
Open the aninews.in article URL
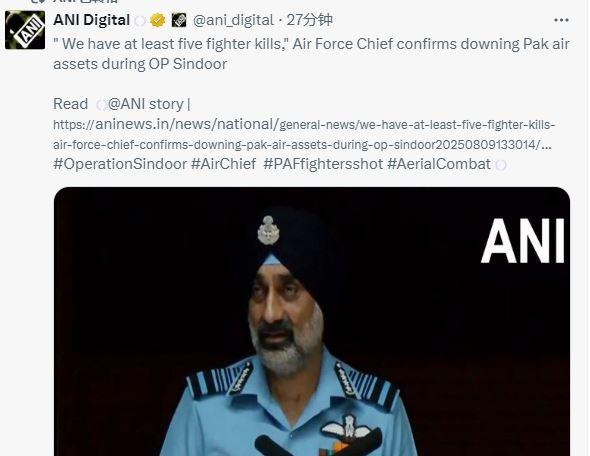tap(304, 134)
